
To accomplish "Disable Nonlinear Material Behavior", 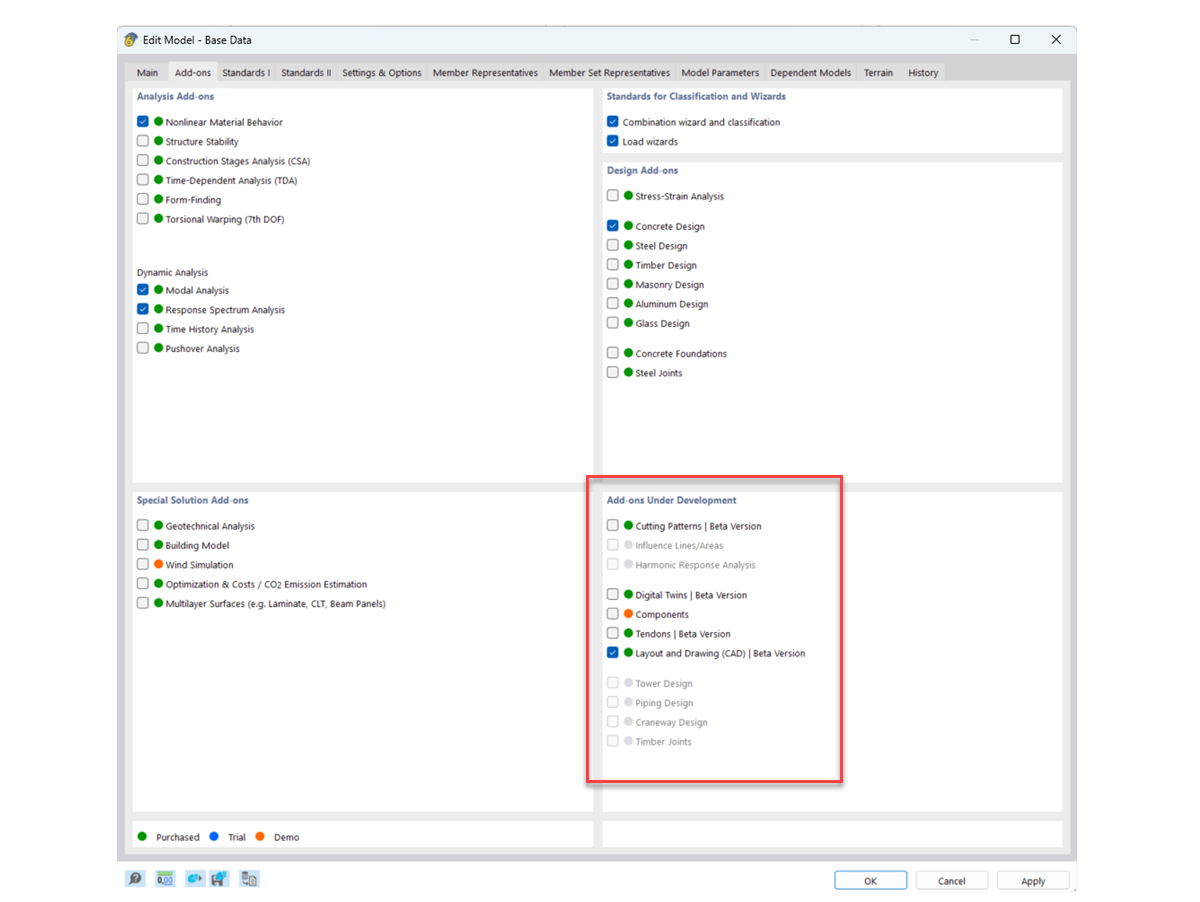I will (x=142, y=122).
